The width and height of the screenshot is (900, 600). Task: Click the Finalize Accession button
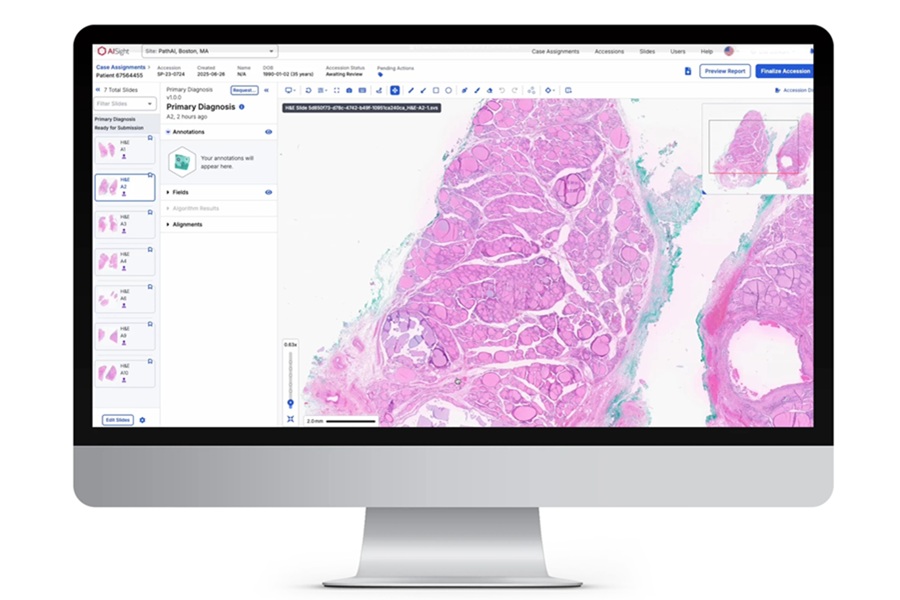784,71
